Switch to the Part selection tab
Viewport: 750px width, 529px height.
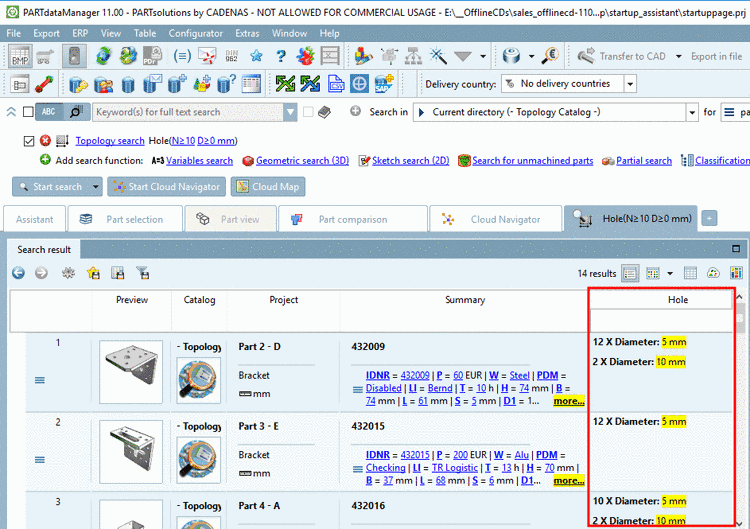point(125,219)
